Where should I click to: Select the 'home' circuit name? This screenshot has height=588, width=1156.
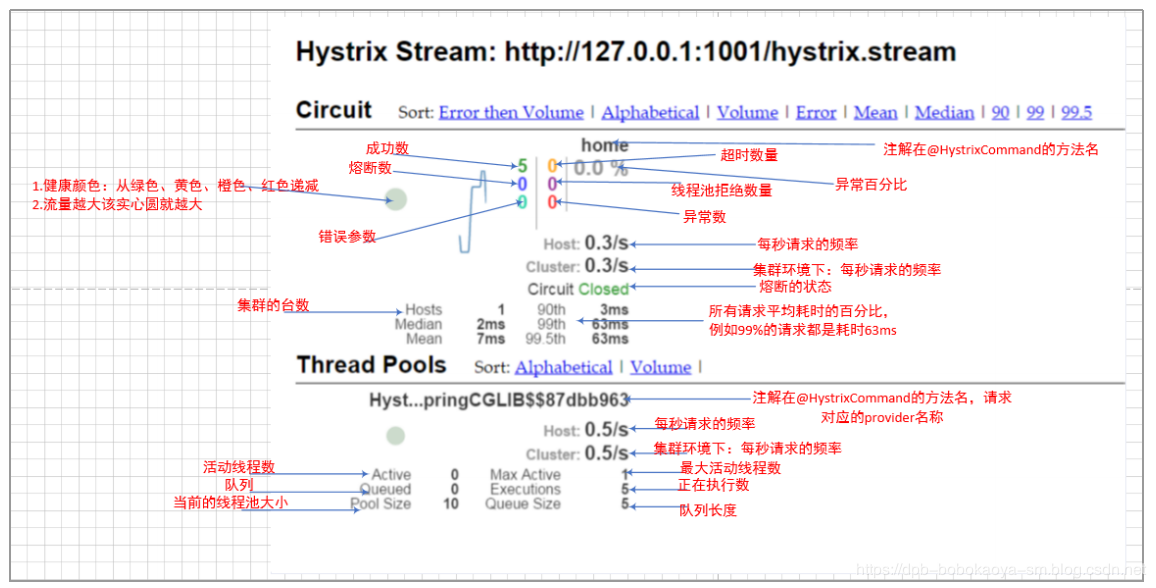[605, 145]
